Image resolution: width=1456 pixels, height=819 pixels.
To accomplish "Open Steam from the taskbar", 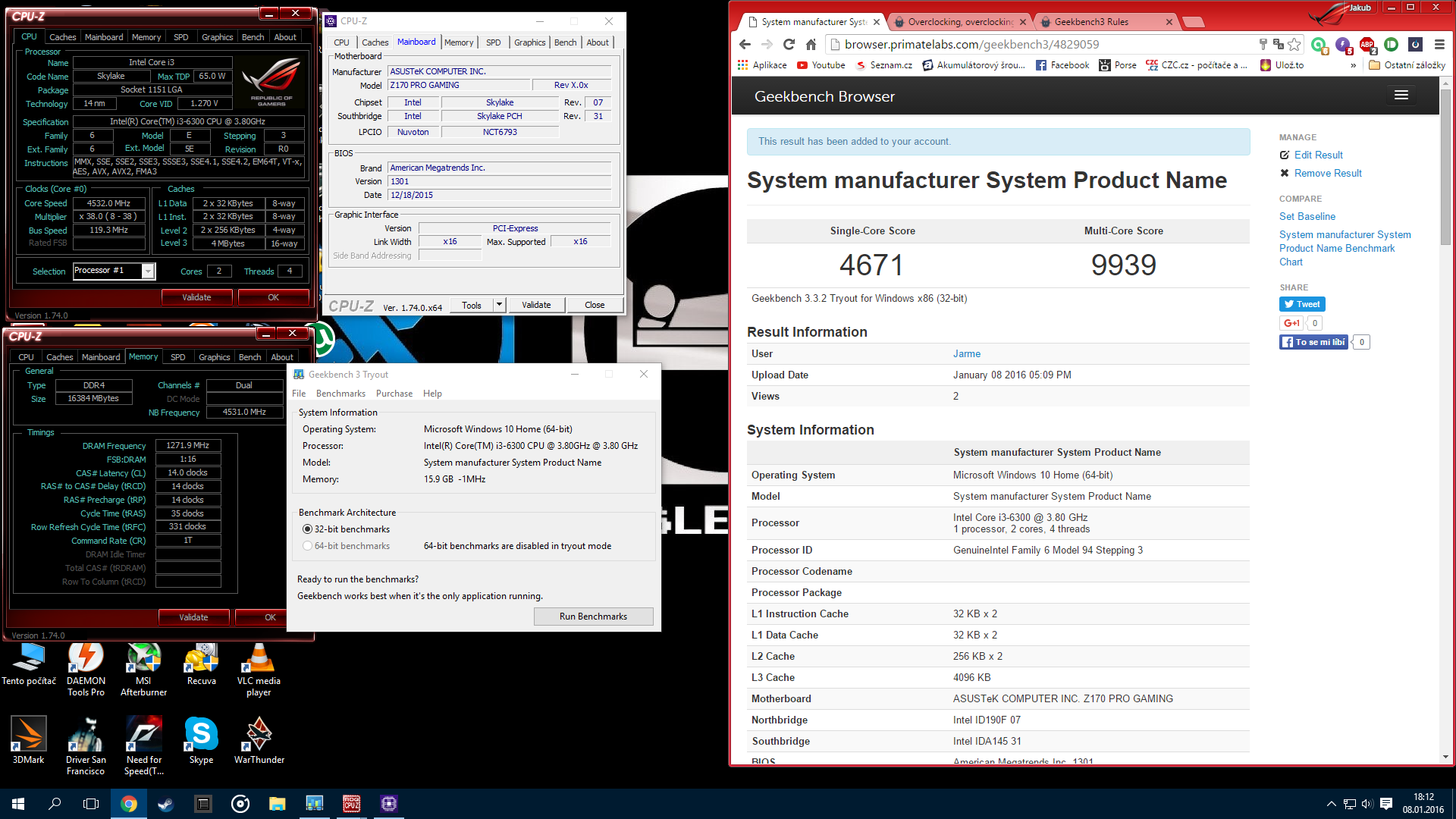I will point(166,804).
